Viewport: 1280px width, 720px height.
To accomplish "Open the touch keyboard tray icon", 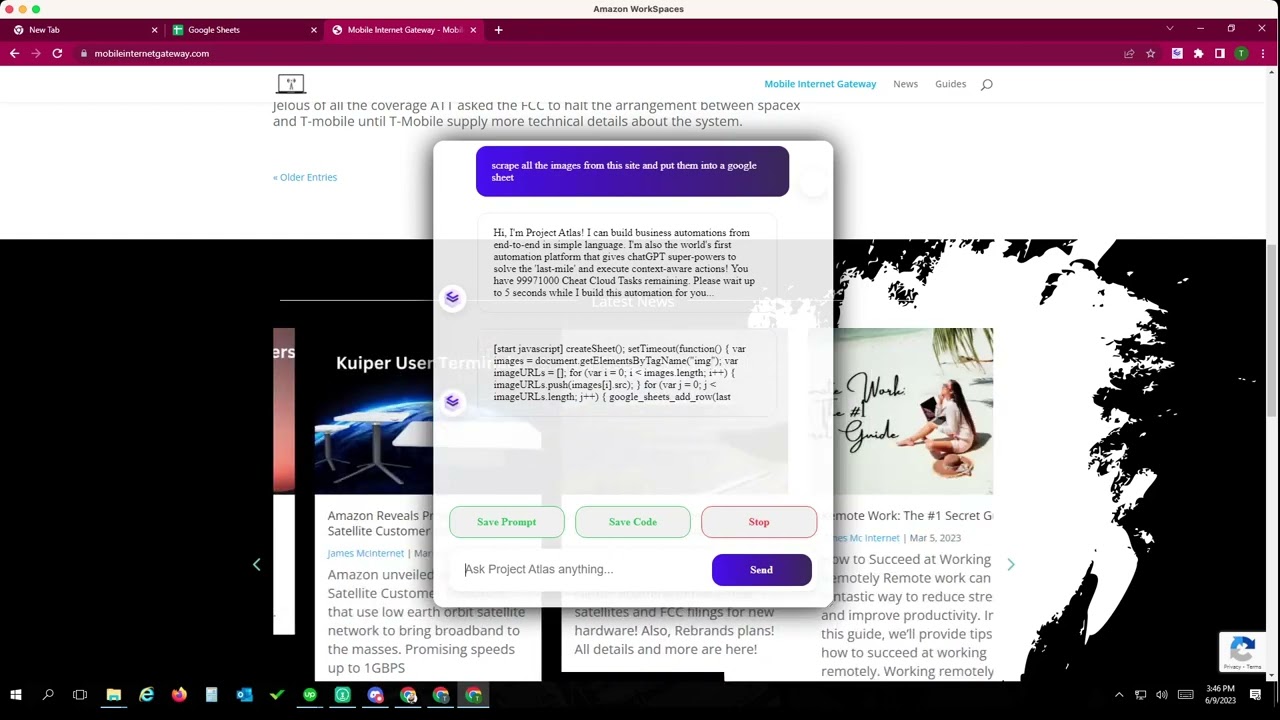I will point(1185,695).
